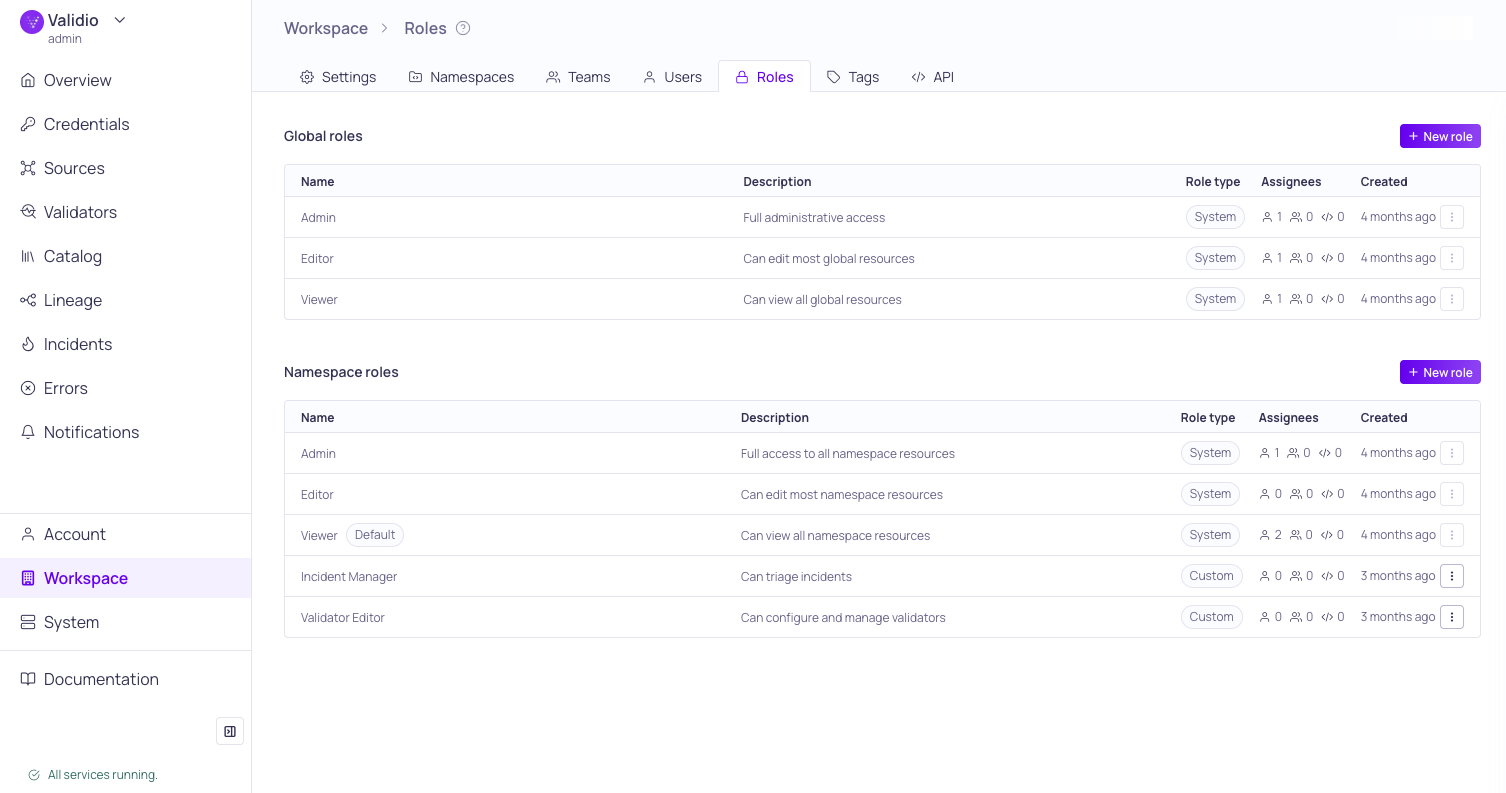Open System in the sidebar
Viewport: 1506px width, 793px height.
click(125, 622)
